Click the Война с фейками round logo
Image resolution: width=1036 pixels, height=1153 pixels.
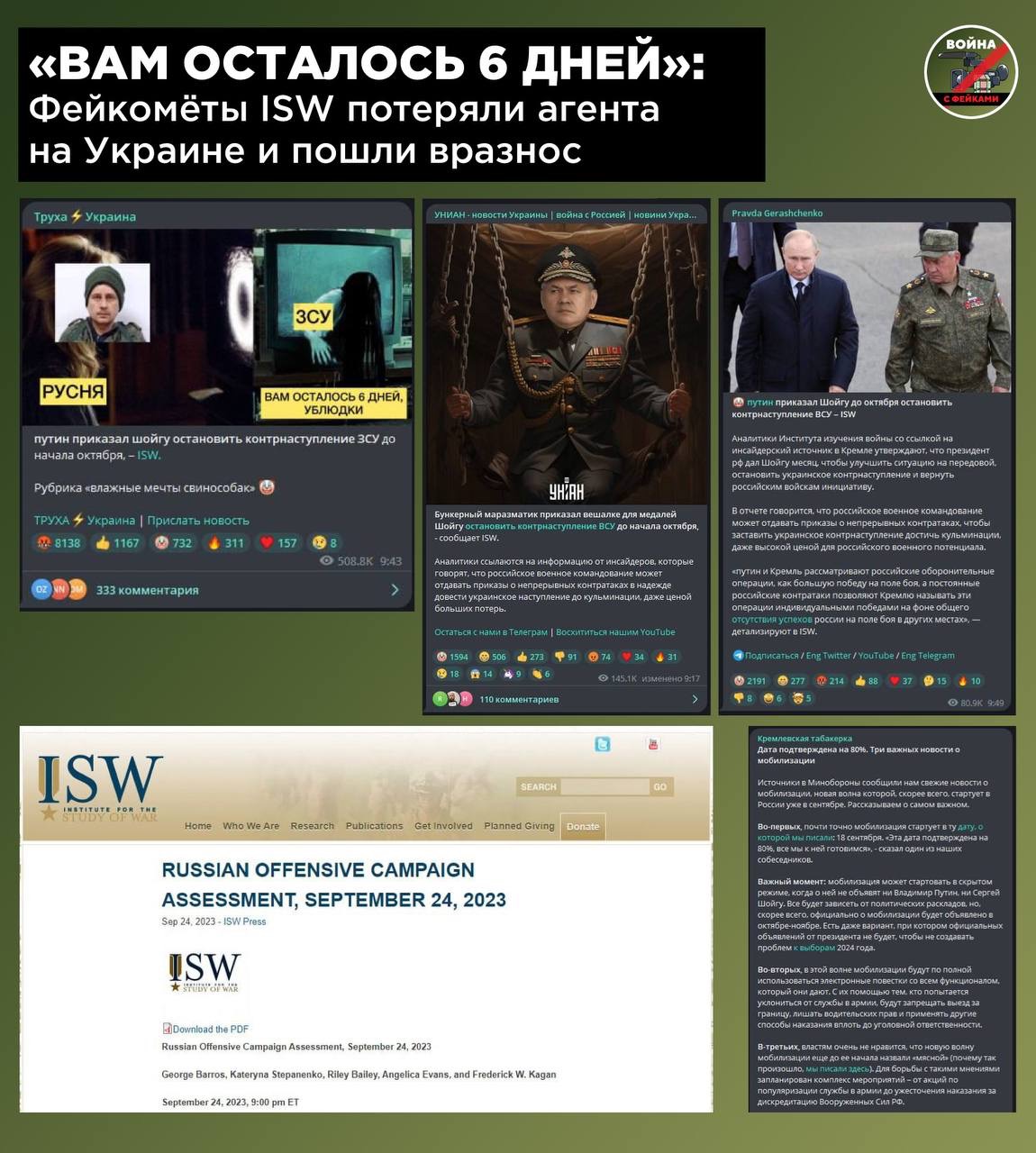click(970, 72)
